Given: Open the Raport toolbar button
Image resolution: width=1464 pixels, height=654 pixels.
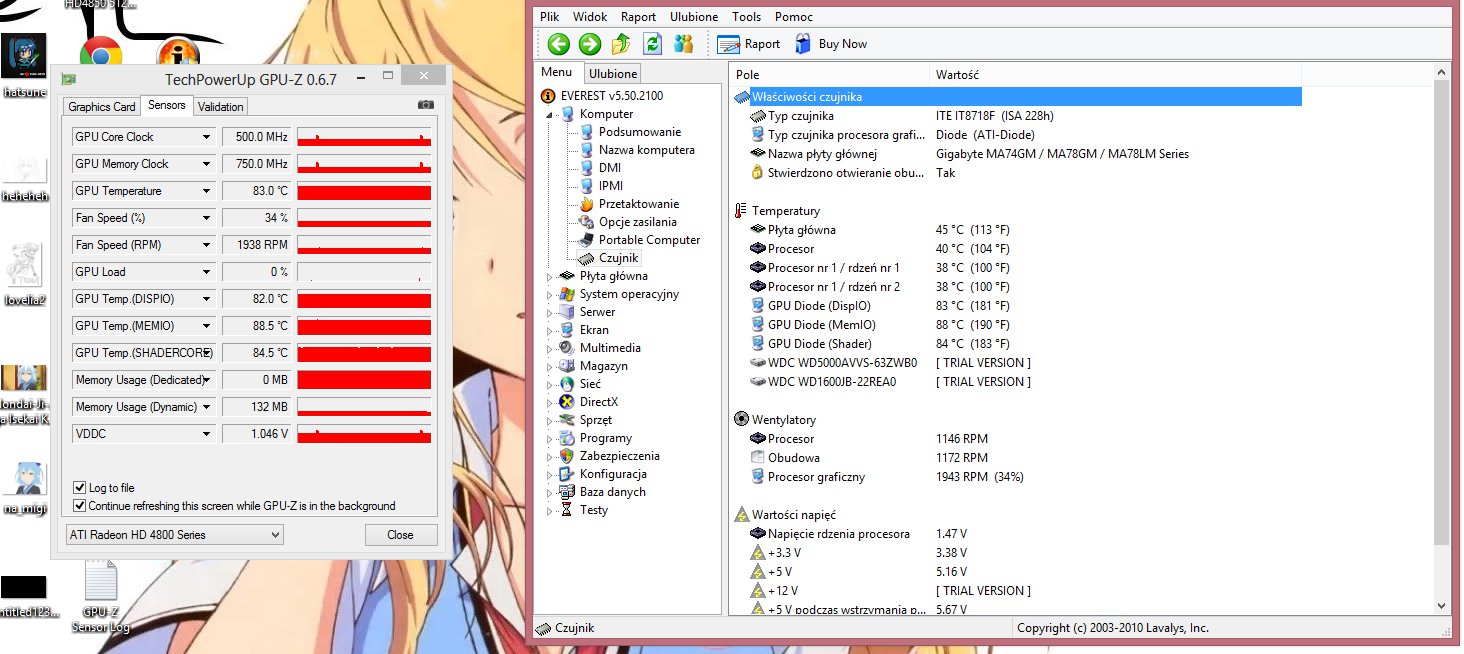Looking at the screenshot, I should coord(749,44).
